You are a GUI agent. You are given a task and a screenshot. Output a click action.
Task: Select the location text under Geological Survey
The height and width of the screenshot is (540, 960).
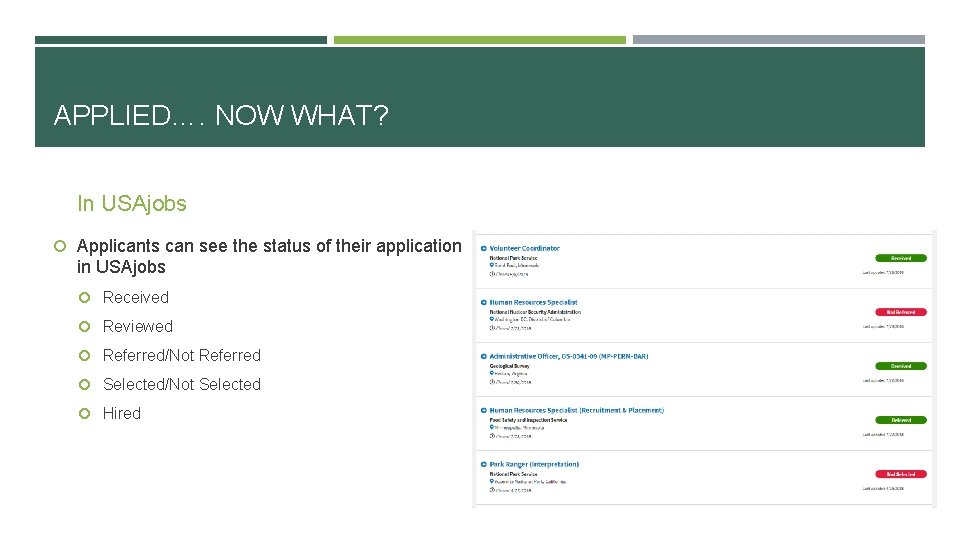pyautogui.click(x=511, y=373)
